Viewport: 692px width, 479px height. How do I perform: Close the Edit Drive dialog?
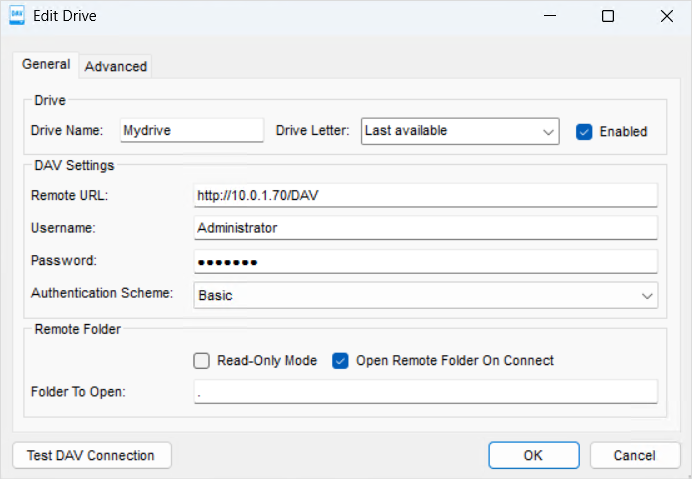point(666,16)
